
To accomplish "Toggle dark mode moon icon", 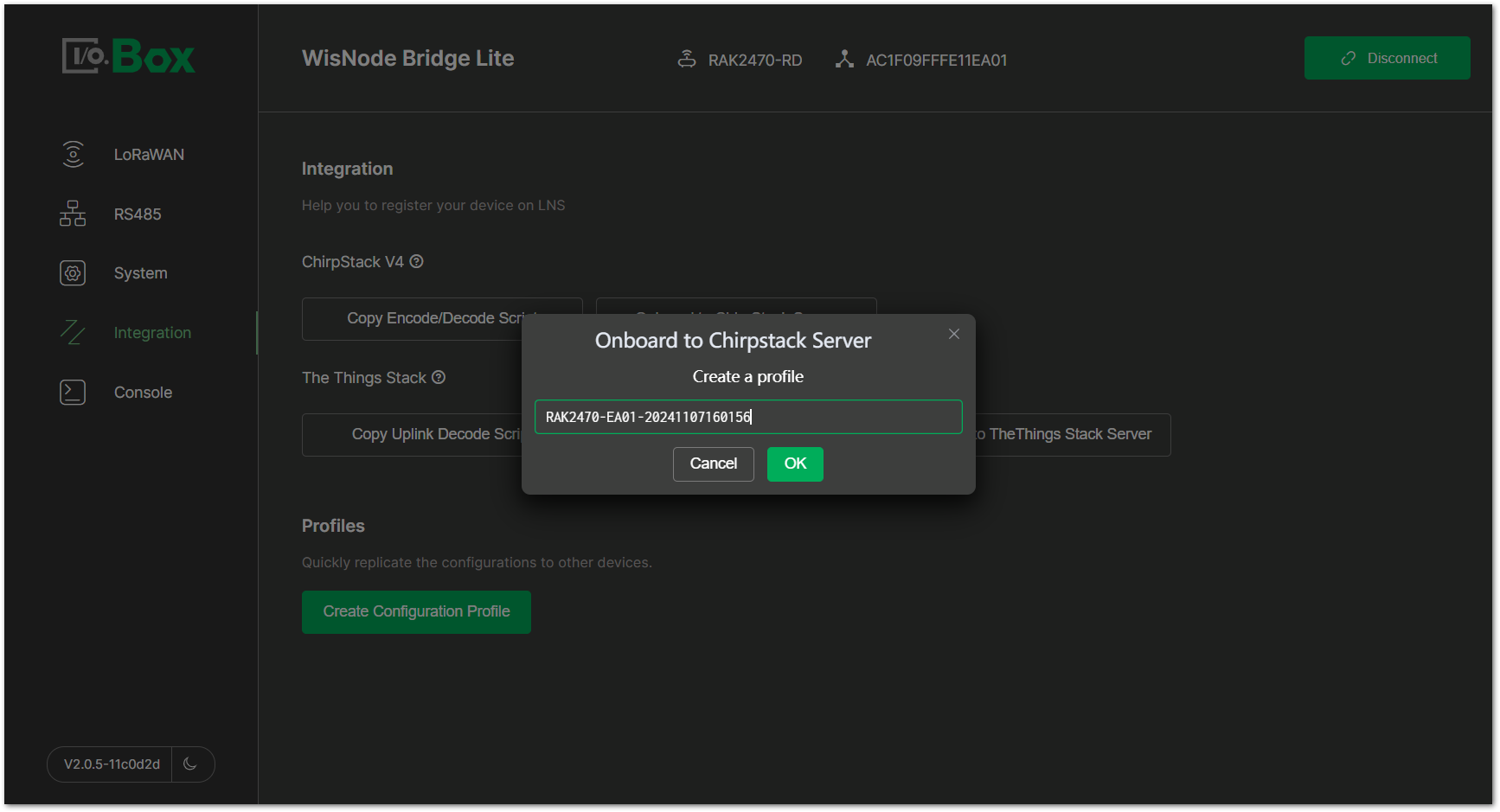I will (191, 764).
